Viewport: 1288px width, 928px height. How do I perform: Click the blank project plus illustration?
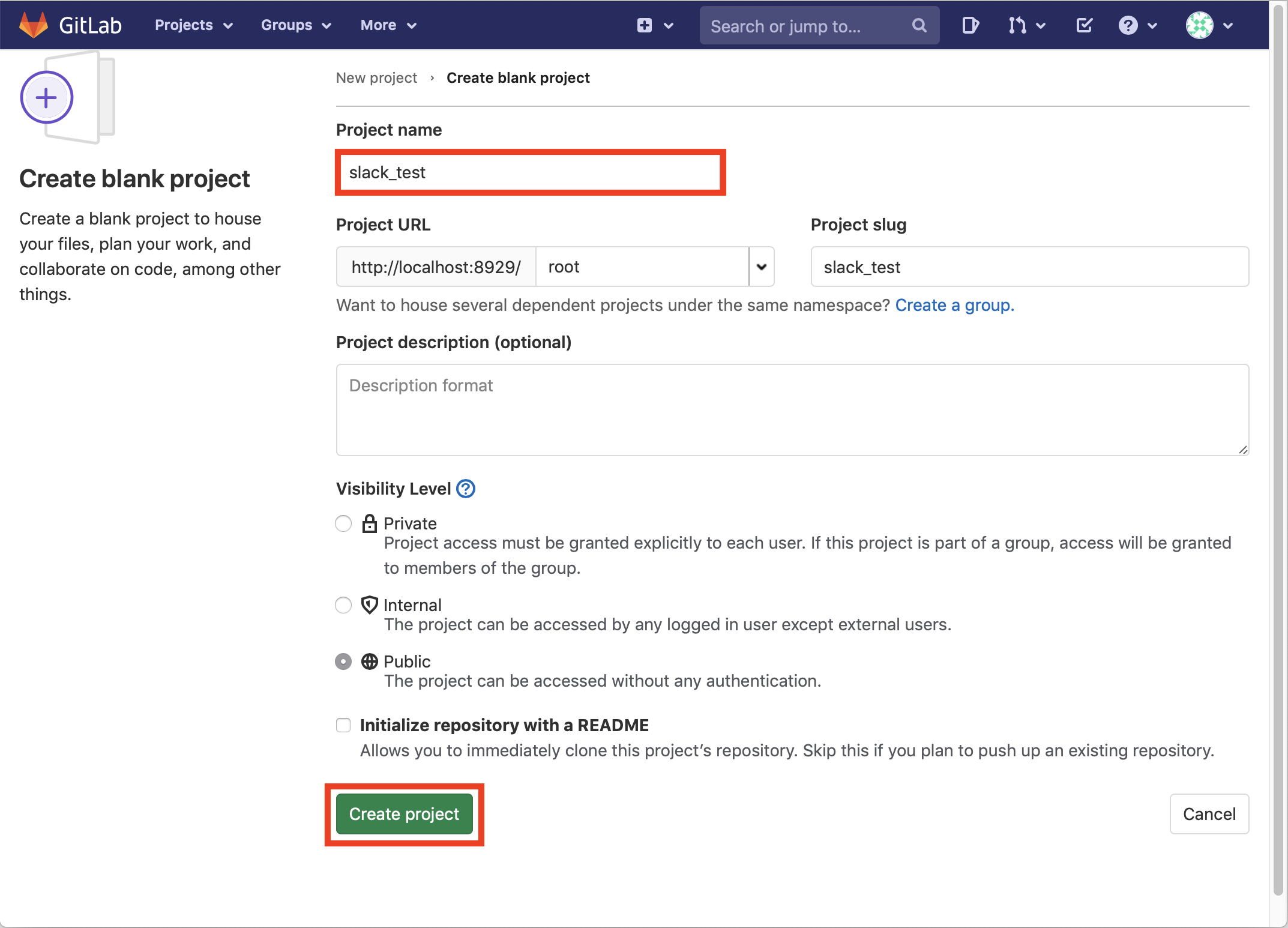click(67, 97)
